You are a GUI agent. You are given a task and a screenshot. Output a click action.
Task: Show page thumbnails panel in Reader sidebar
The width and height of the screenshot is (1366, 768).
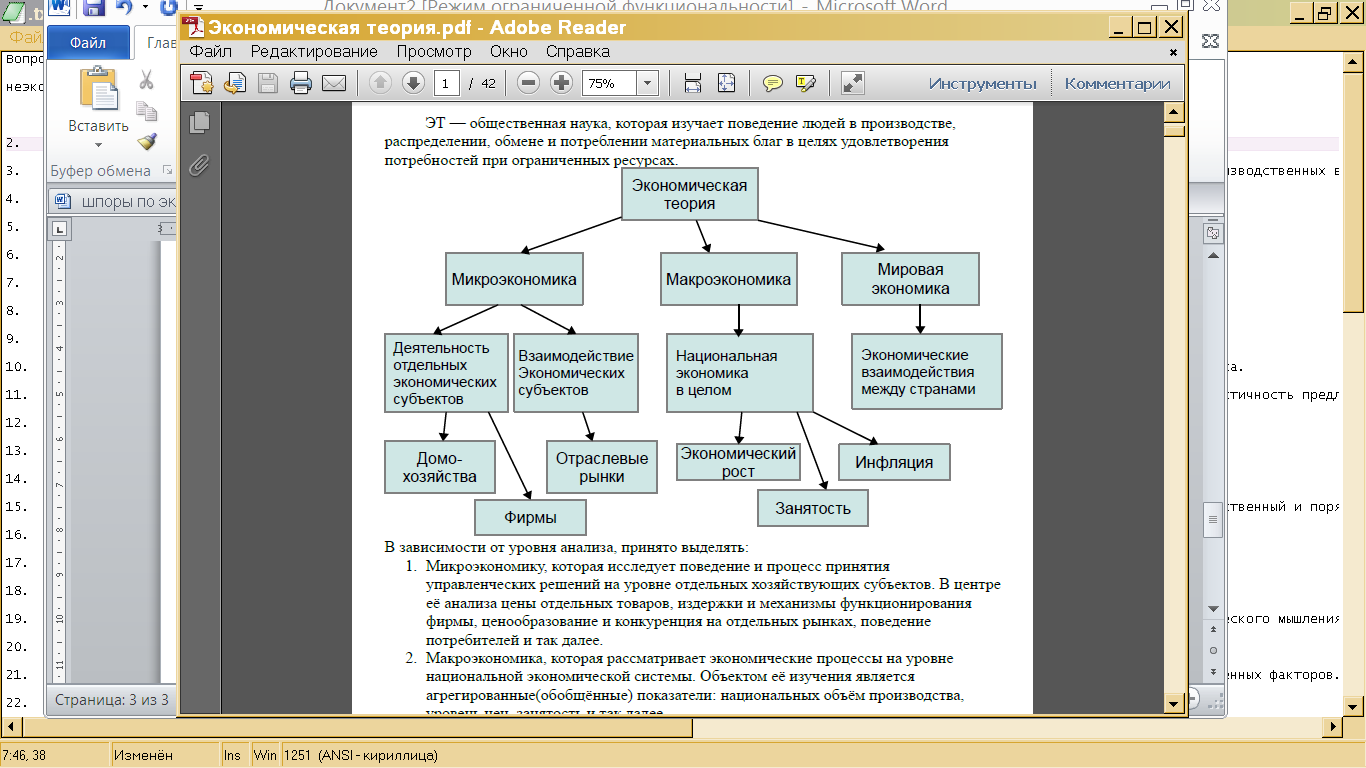pyautogui.click(x=200, y=122)
